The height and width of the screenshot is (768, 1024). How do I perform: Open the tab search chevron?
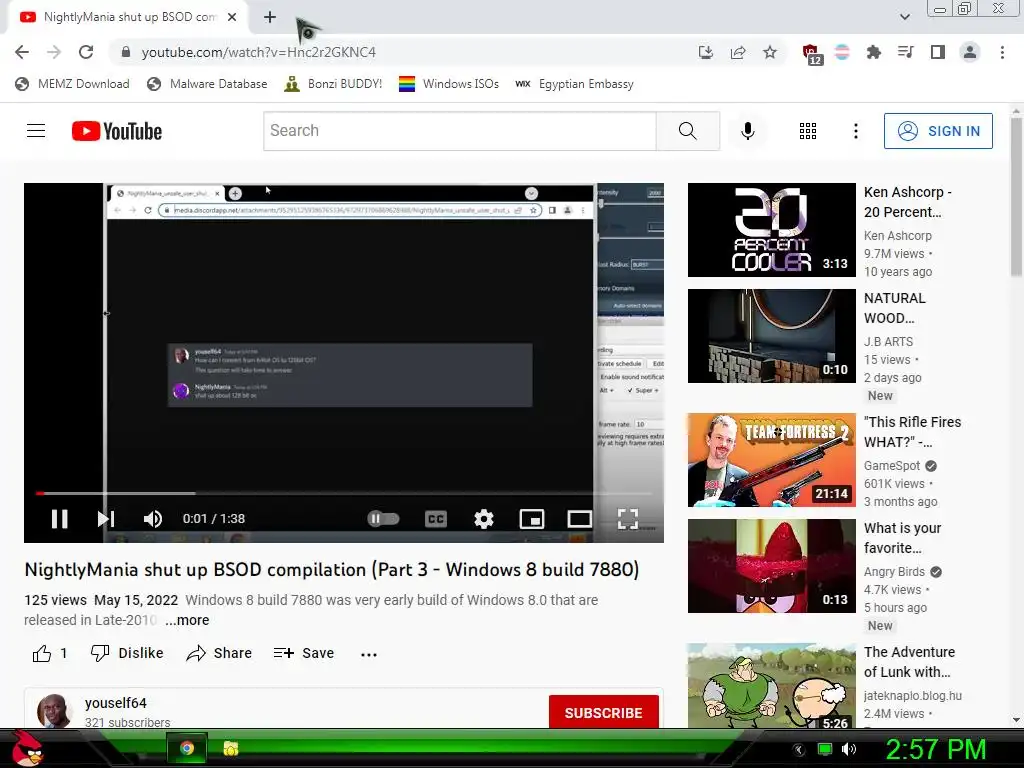905,17
